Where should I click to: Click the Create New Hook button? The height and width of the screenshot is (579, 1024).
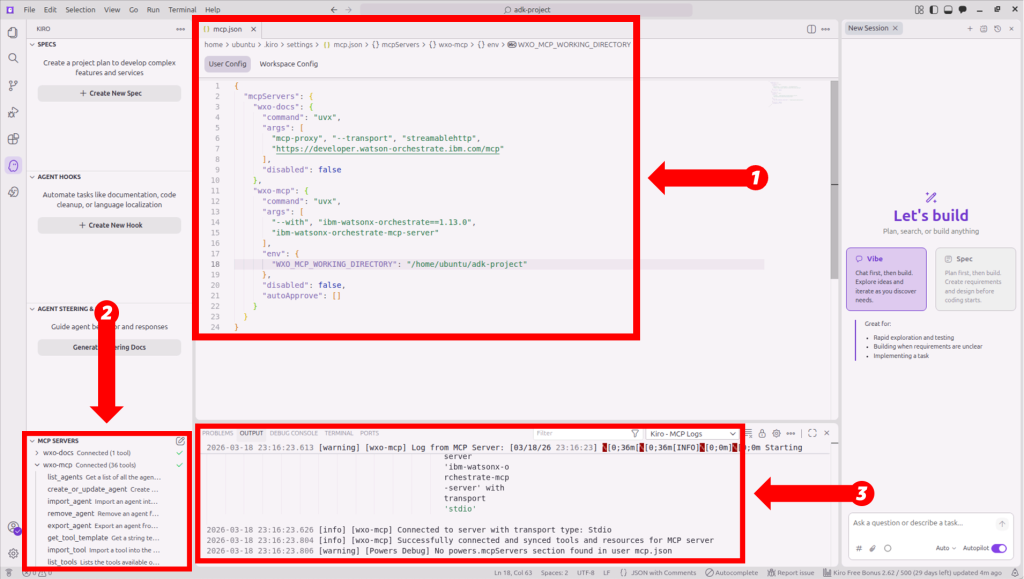tap(109, 225)
